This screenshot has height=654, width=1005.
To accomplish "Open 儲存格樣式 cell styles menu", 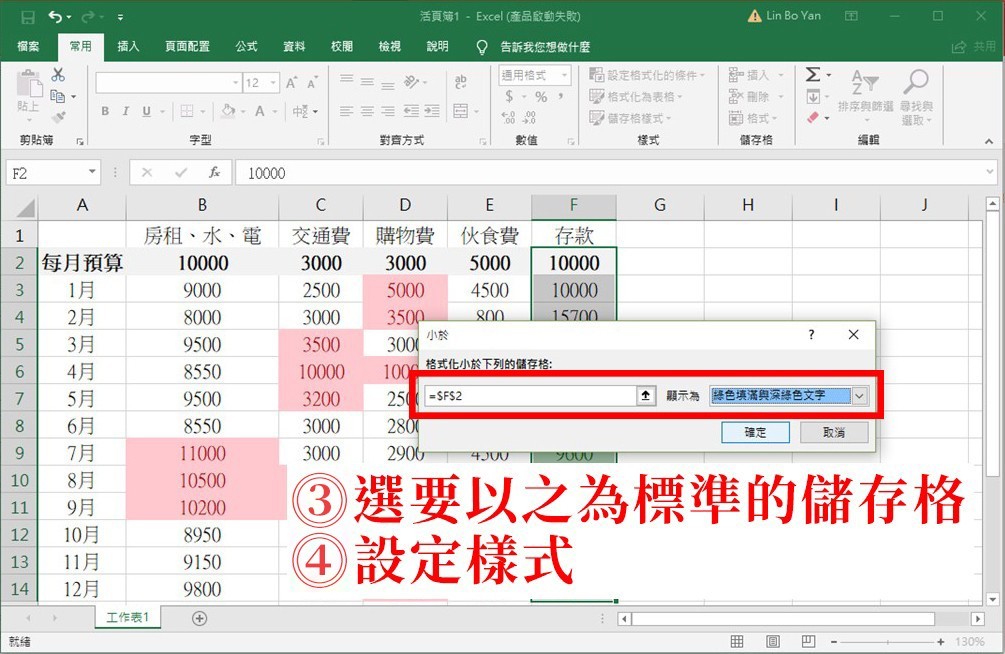I will [x=630, y=118].
